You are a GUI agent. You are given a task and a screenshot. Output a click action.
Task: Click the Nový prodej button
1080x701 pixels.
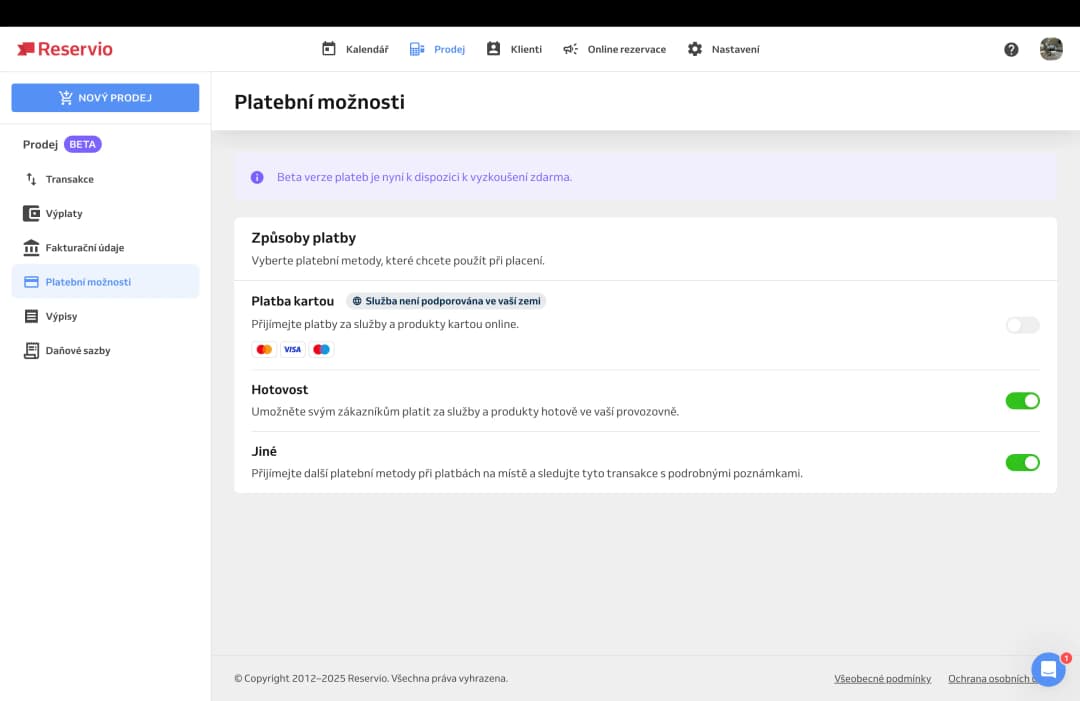[x=105, y=98]
